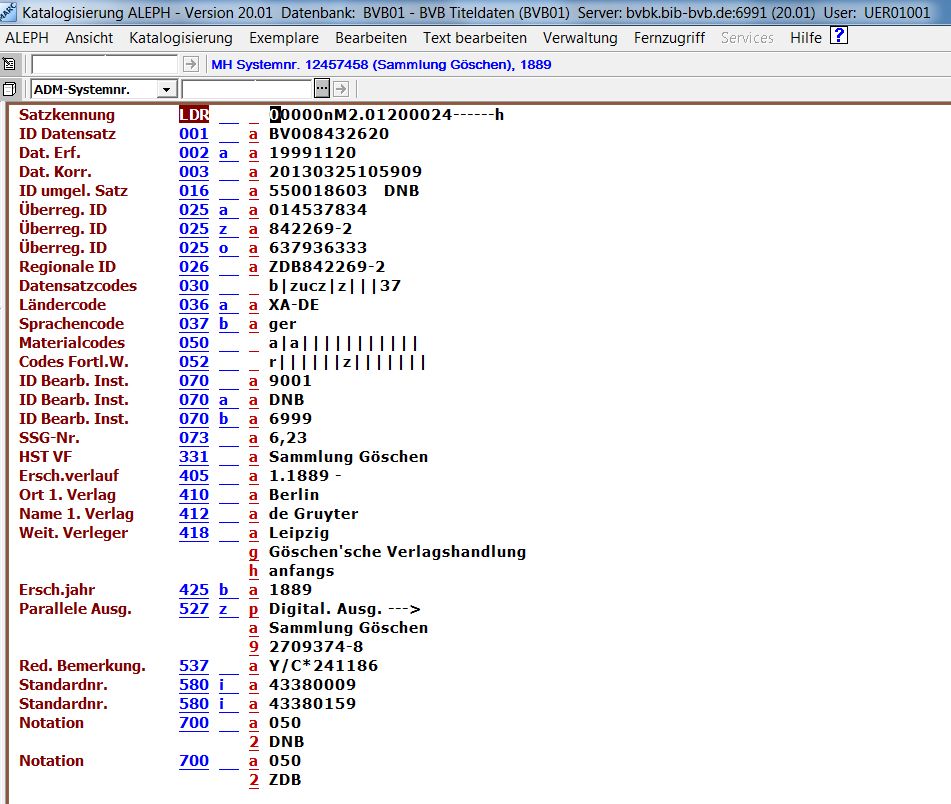Click subfield code g of field 418
The image size is (951, 804).
254,552
